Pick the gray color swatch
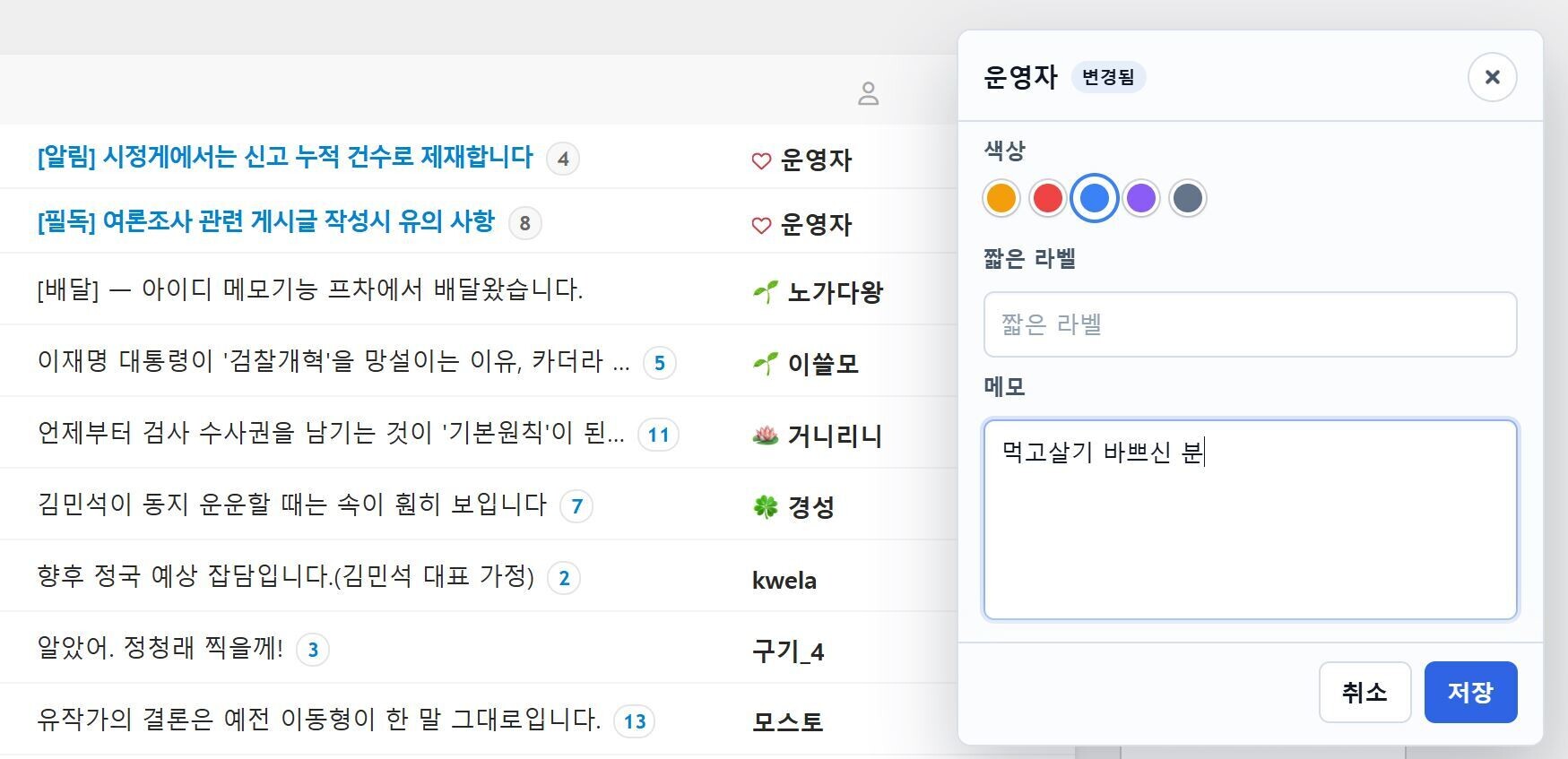The image size is (1568, 759). [x=1187, y=198]
